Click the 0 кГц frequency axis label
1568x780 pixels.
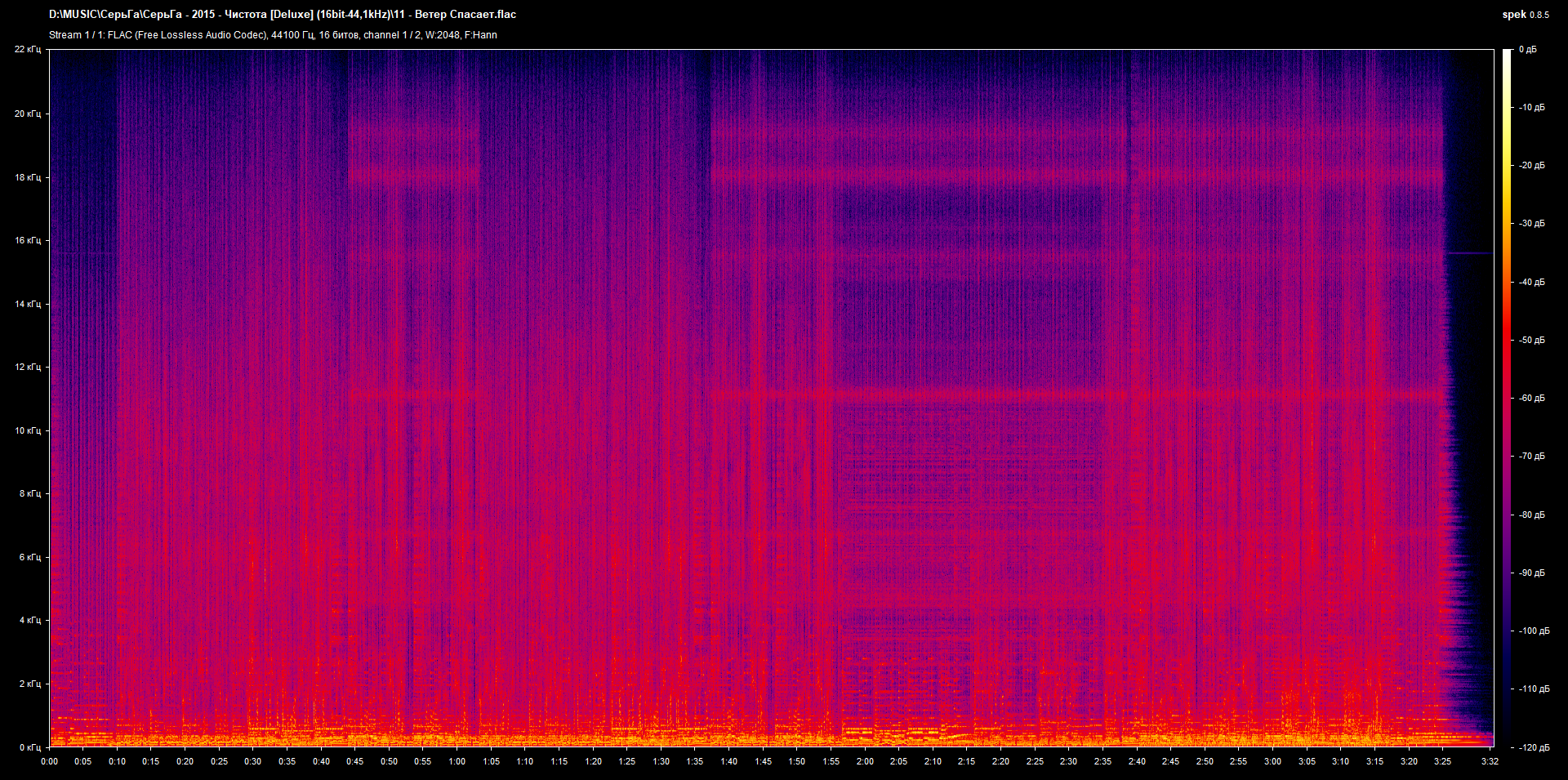click(x=29, y=747)
